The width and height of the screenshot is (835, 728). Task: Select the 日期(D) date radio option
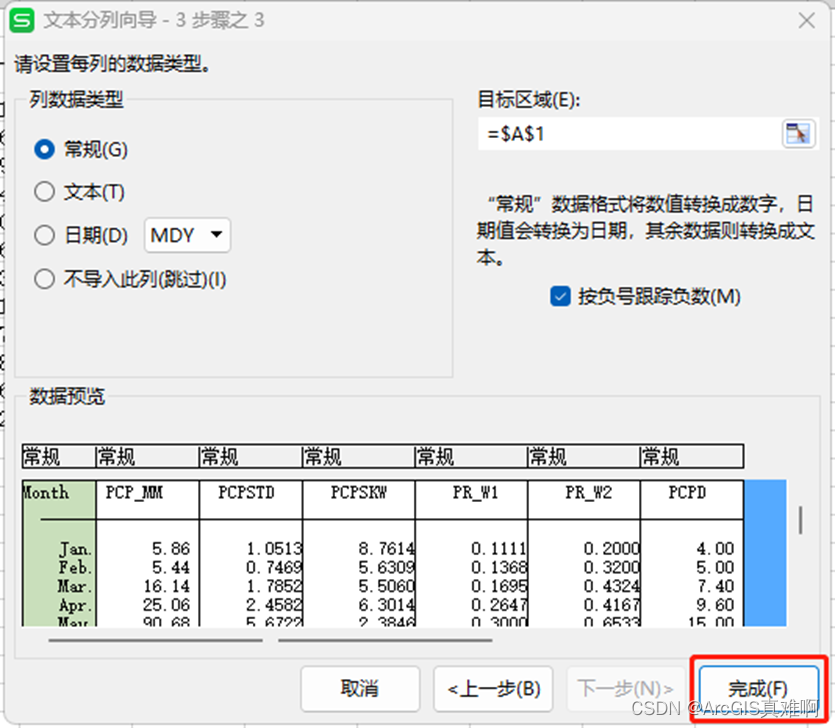click(x=81, y=235)
